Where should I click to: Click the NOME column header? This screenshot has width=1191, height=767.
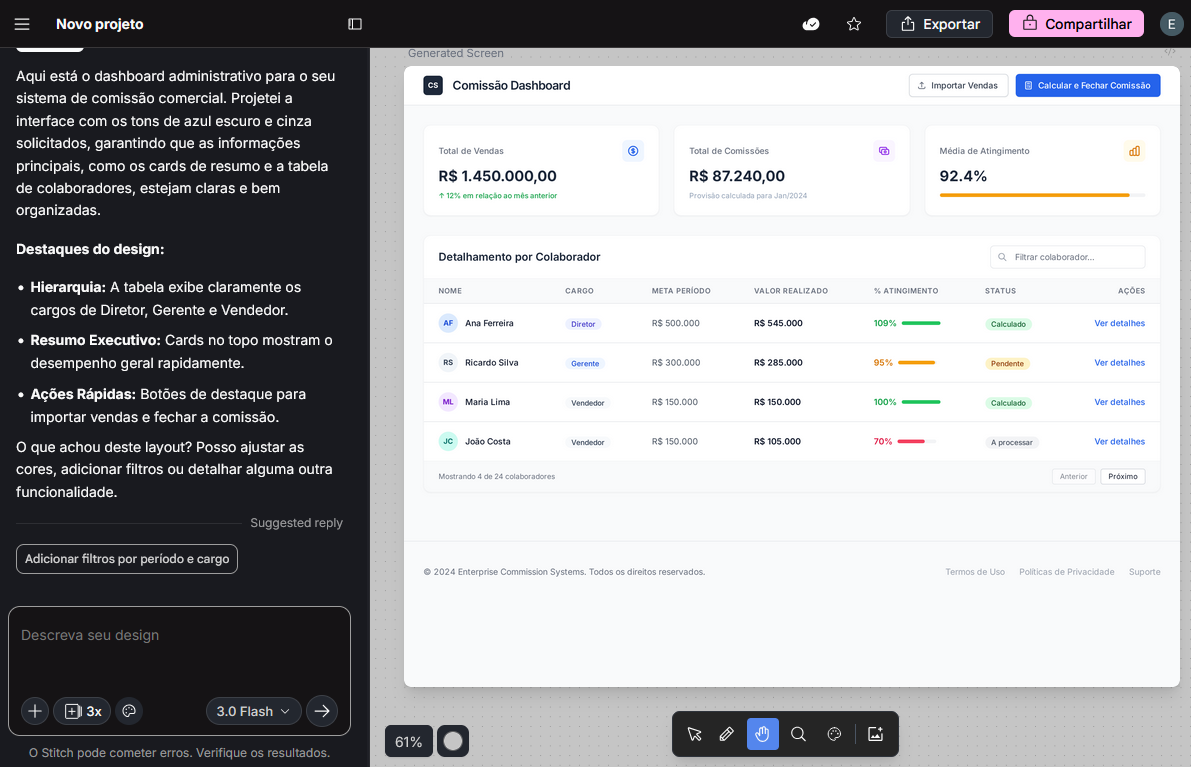[x=450, y=291]
